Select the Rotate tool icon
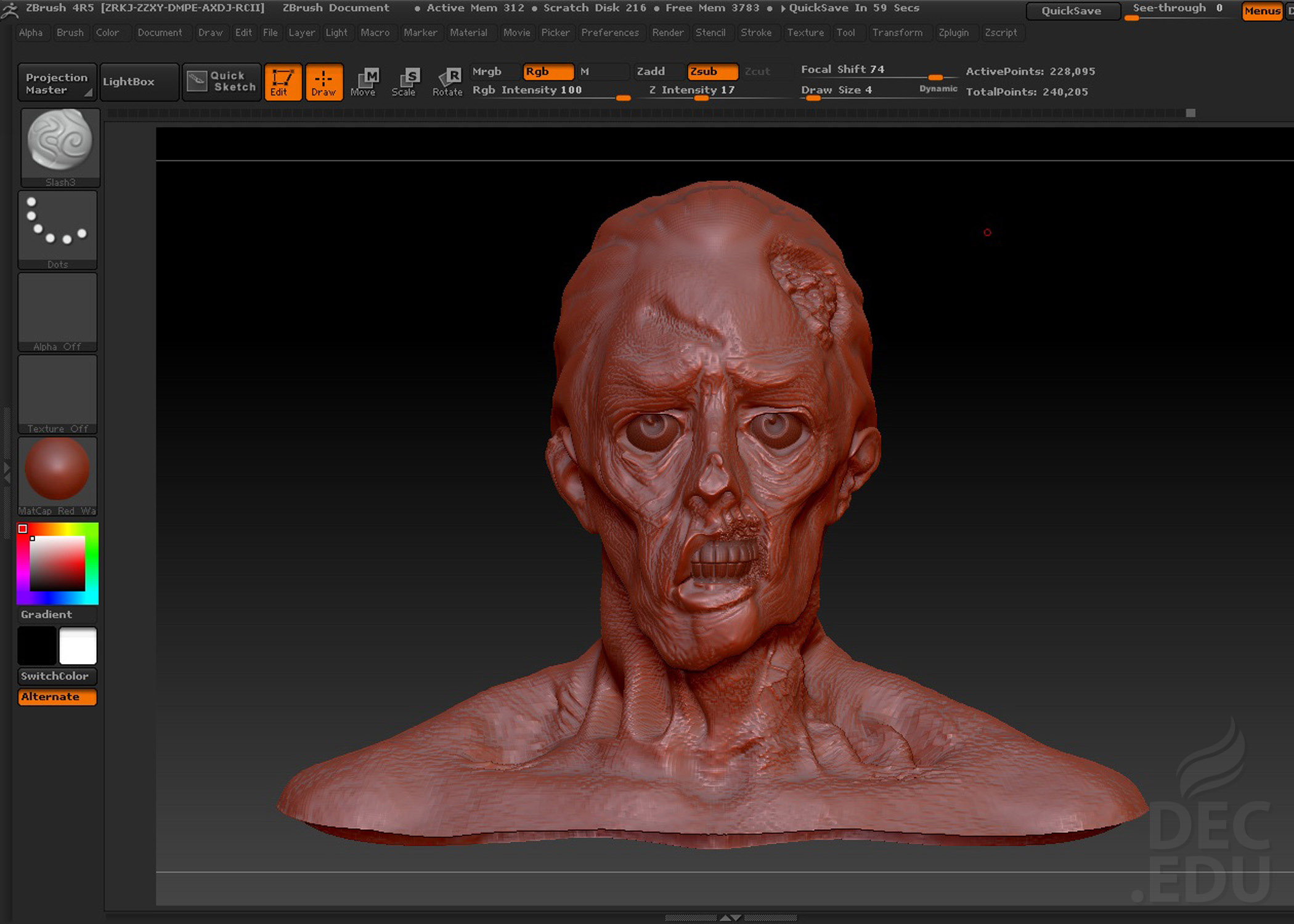The image size is (1294, 924). [x=448, y=81]
